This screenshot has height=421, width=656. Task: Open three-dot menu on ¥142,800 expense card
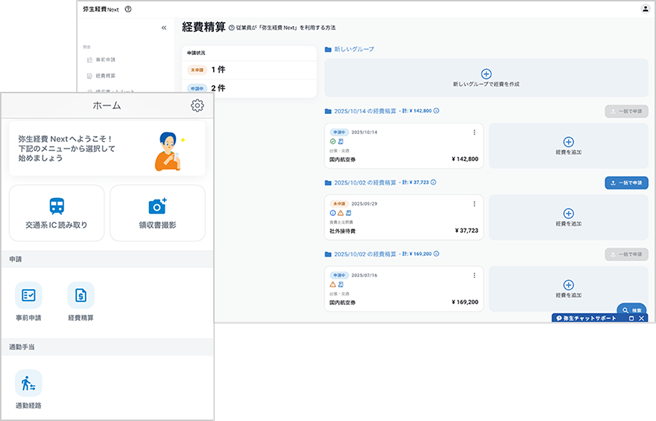point(474,133)
